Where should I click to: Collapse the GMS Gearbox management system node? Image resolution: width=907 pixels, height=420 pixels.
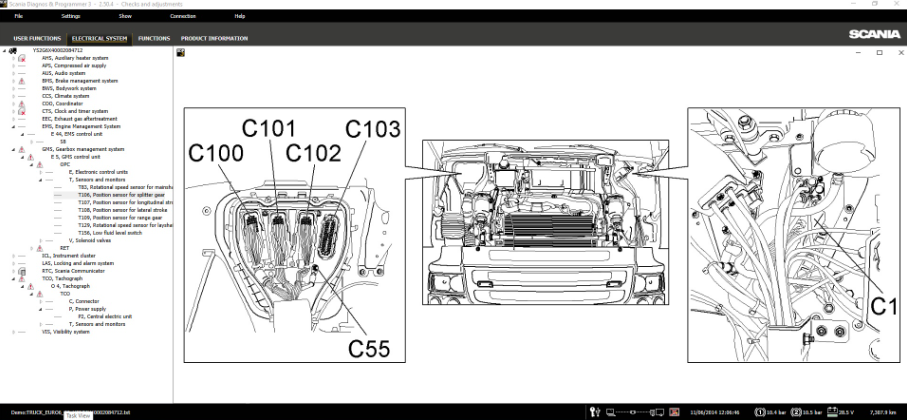13,149
